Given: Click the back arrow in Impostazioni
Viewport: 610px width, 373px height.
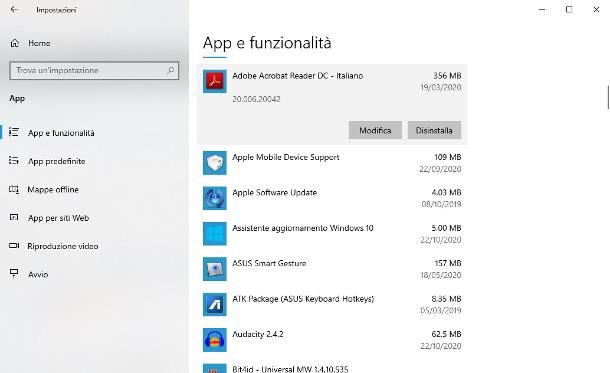Looking at the screenshot, I should (x=14, y=9).
